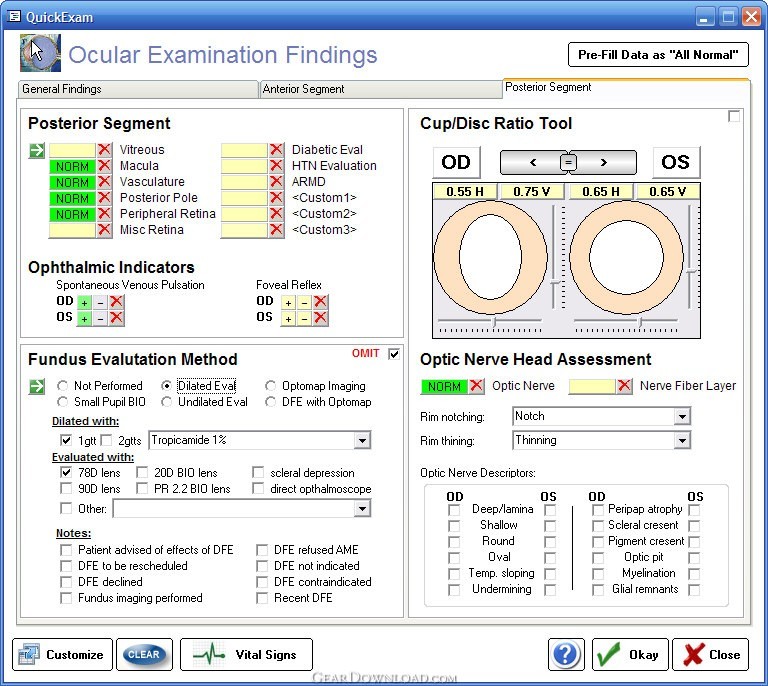Clear the Custom3 red X
Image resolution: width=768 pixels, height=686 pixels.
point(276,230)
